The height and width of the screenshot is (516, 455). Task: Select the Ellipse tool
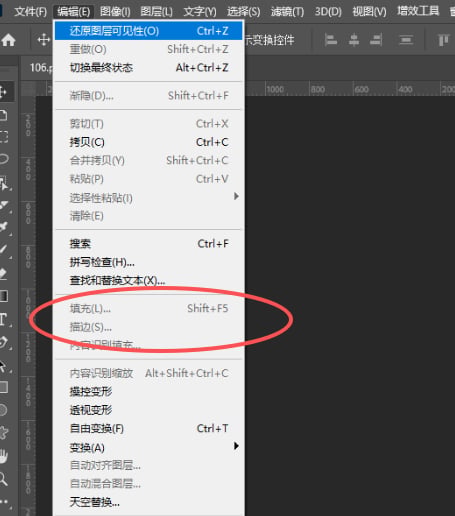coord(3,410)
